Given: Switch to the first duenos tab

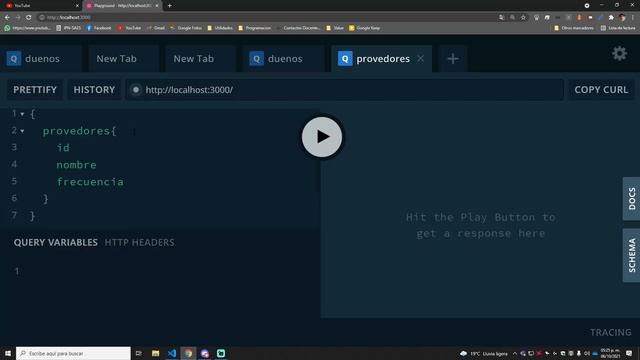Looking at the screenshot, I should 41,59.
